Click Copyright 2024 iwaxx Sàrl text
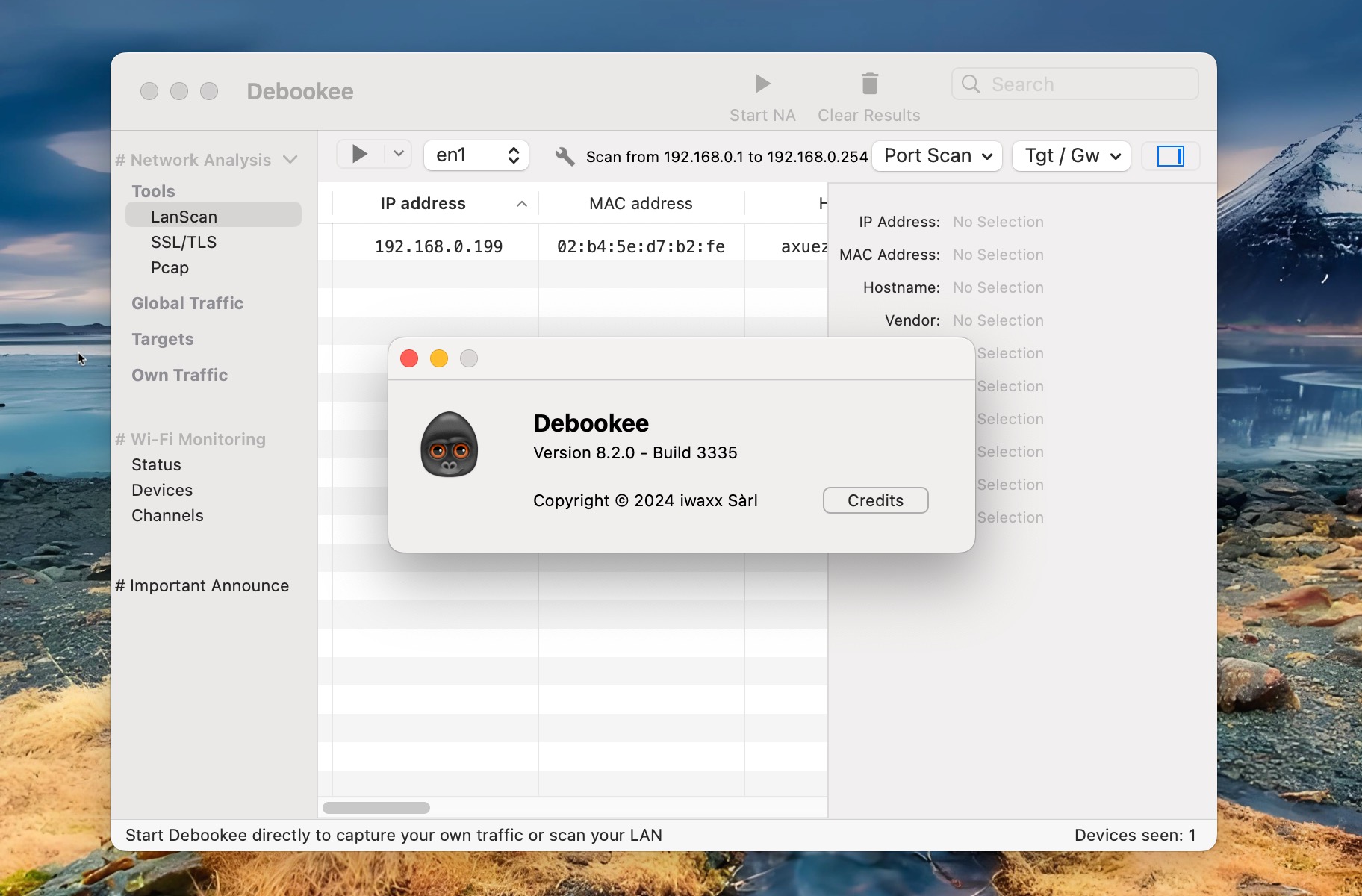 pyautogui.click(x=645, y=500)
